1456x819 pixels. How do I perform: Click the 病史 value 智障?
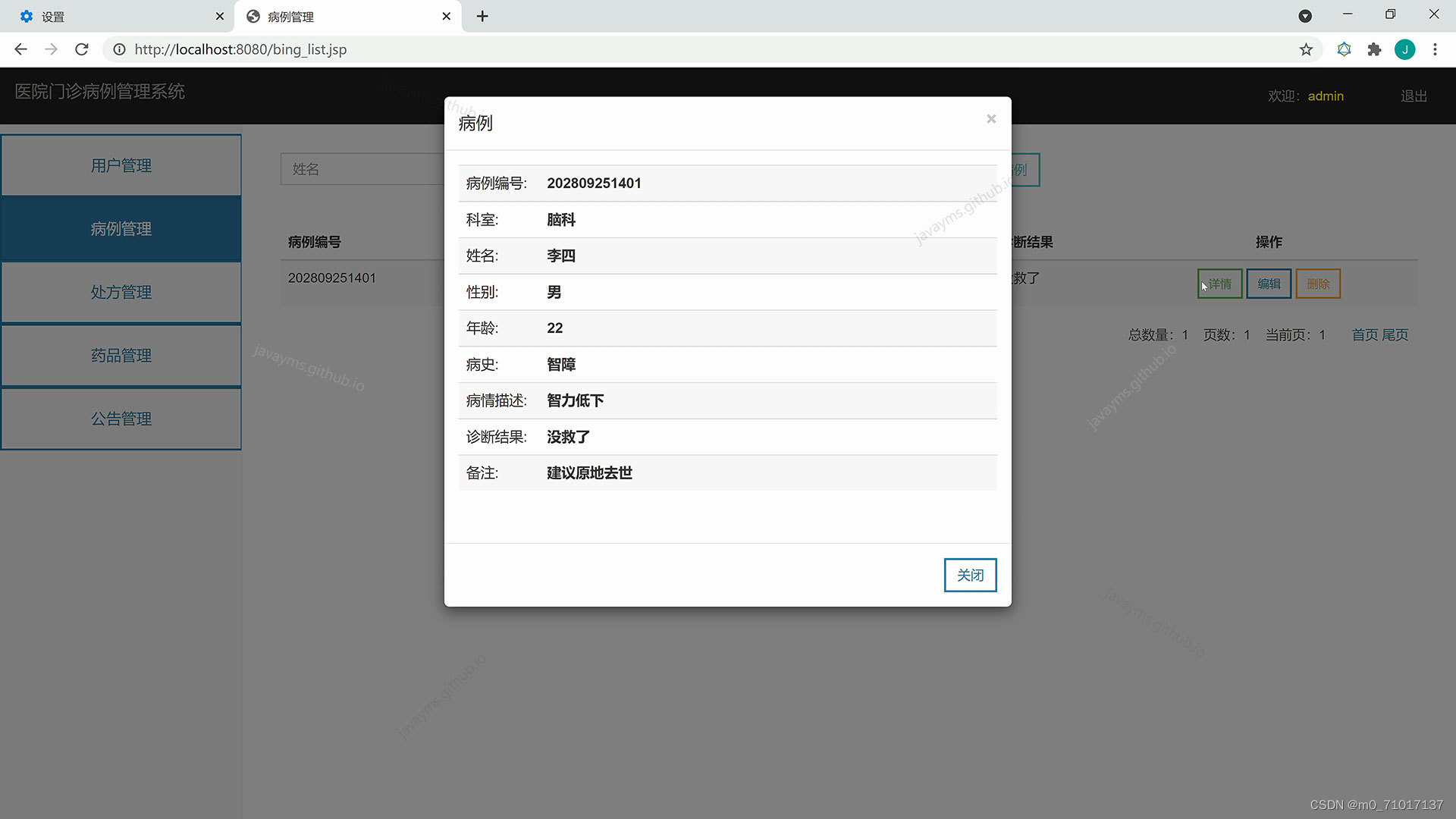pyautogui.click(x=561, y=365)
